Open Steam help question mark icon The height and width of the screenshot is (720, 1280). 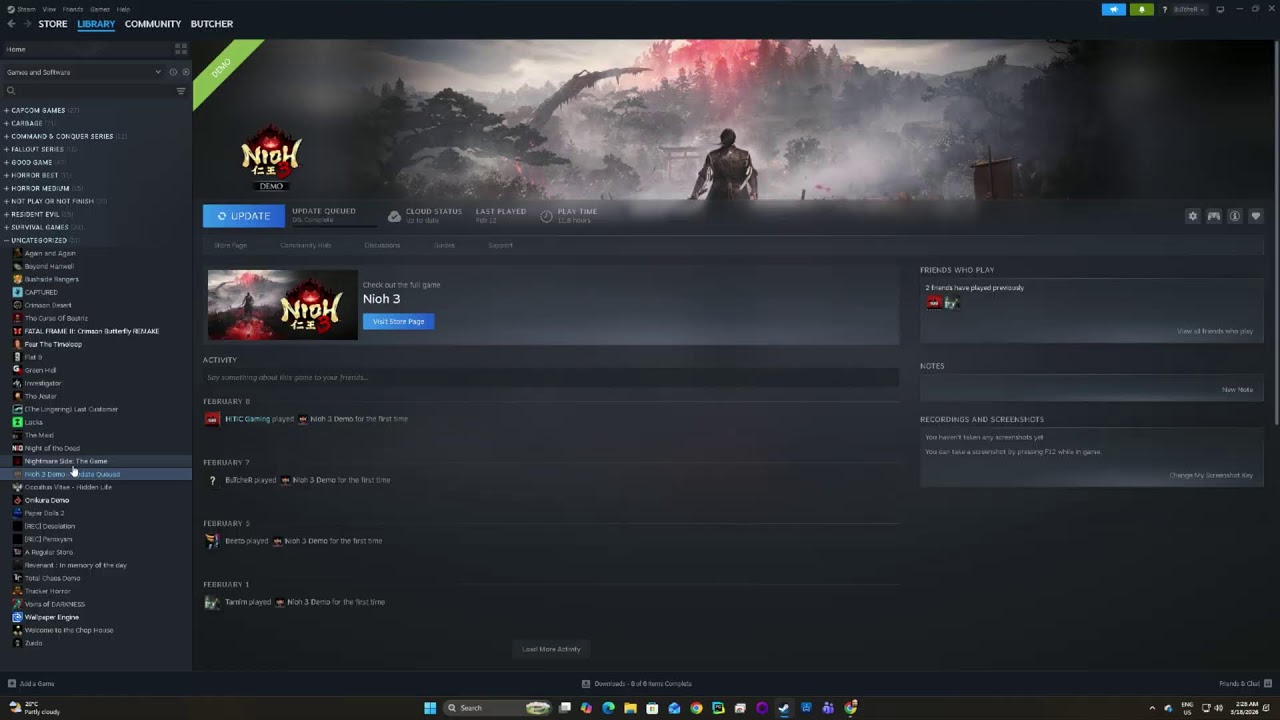(x=1164, y=9)
